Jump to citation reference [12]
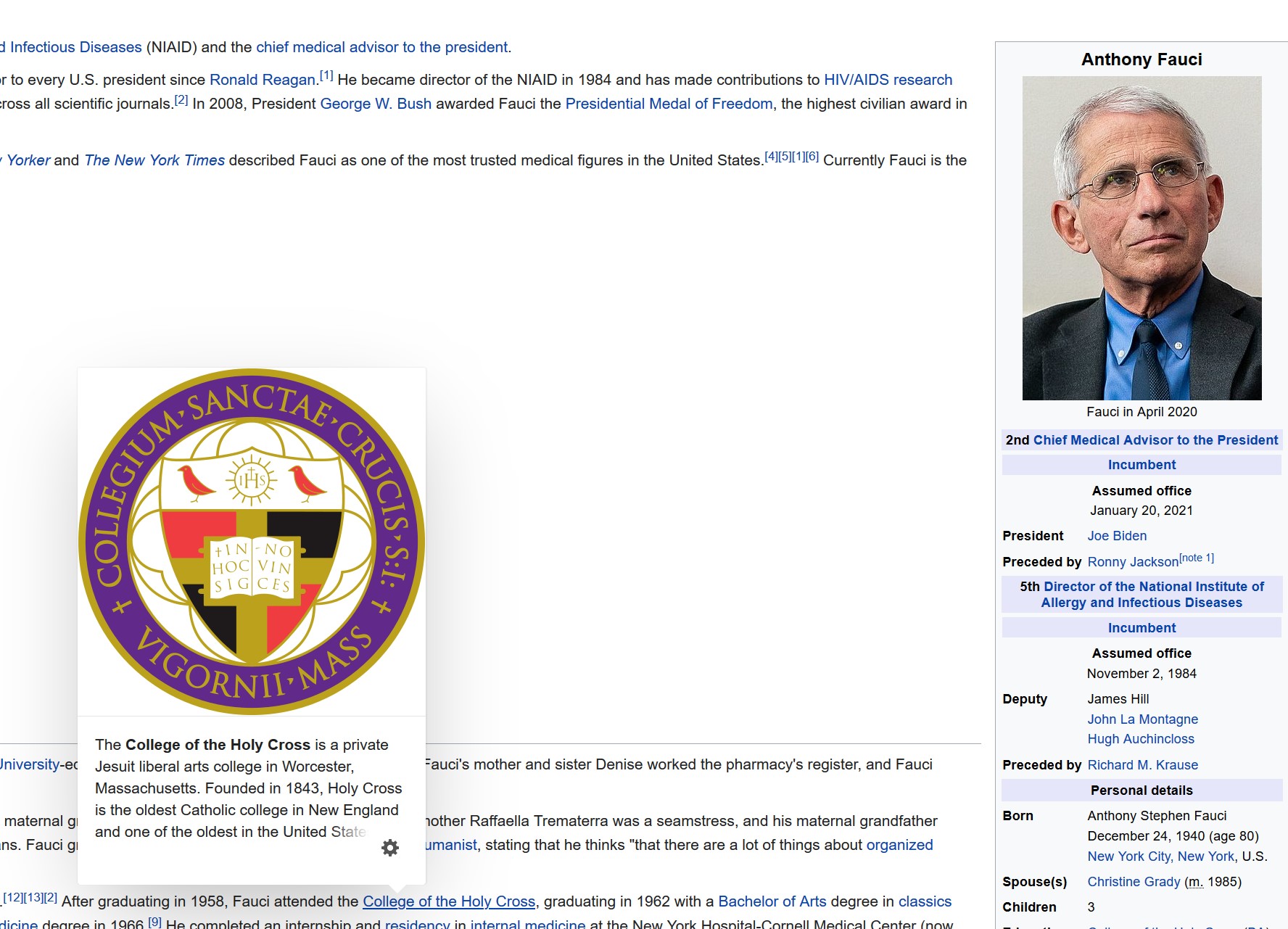The height and width of the screenshot is (929, 1288). point(13,897)
